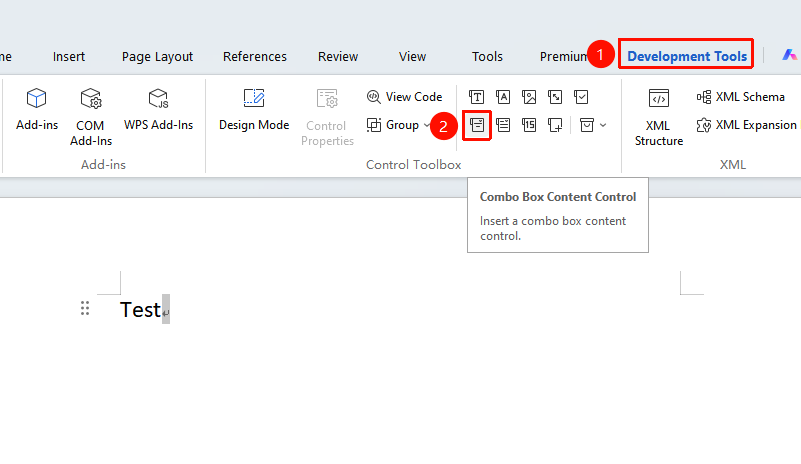The width and height of the screenshot is (801, 464).
Task: Expand the Group dropdown
Action: pos(427,125)
